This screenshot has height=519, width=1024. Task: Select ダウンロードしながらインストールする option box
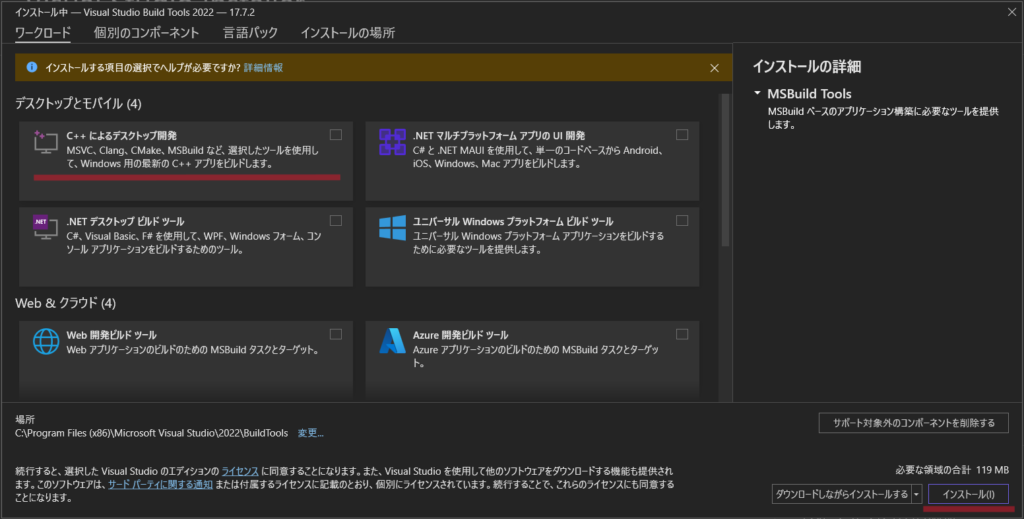pyautogui.click(x=841, y=494)
